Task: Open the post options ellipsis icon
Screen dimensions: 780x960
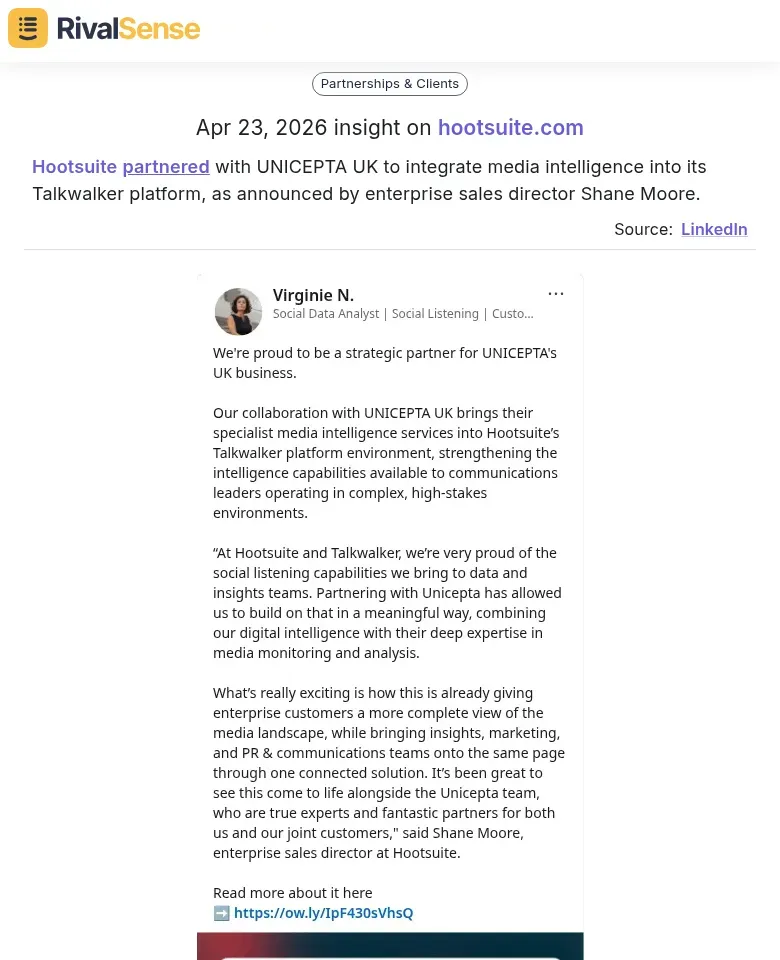Action: [556, 293]
